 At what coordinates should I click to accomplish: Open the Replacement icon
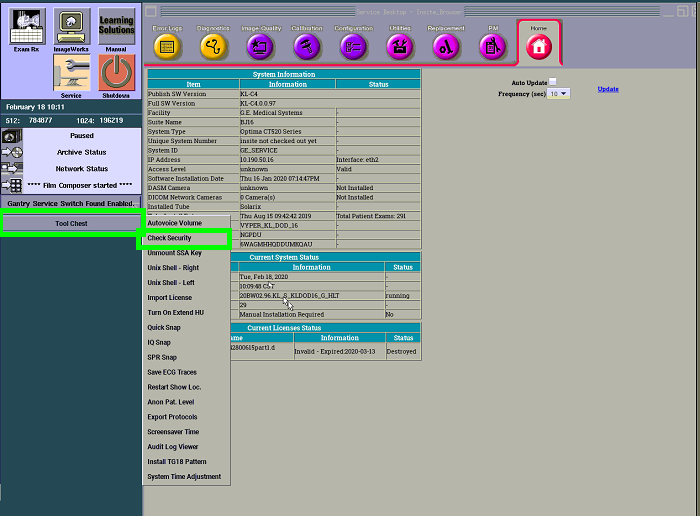click(x=447, y=45)
